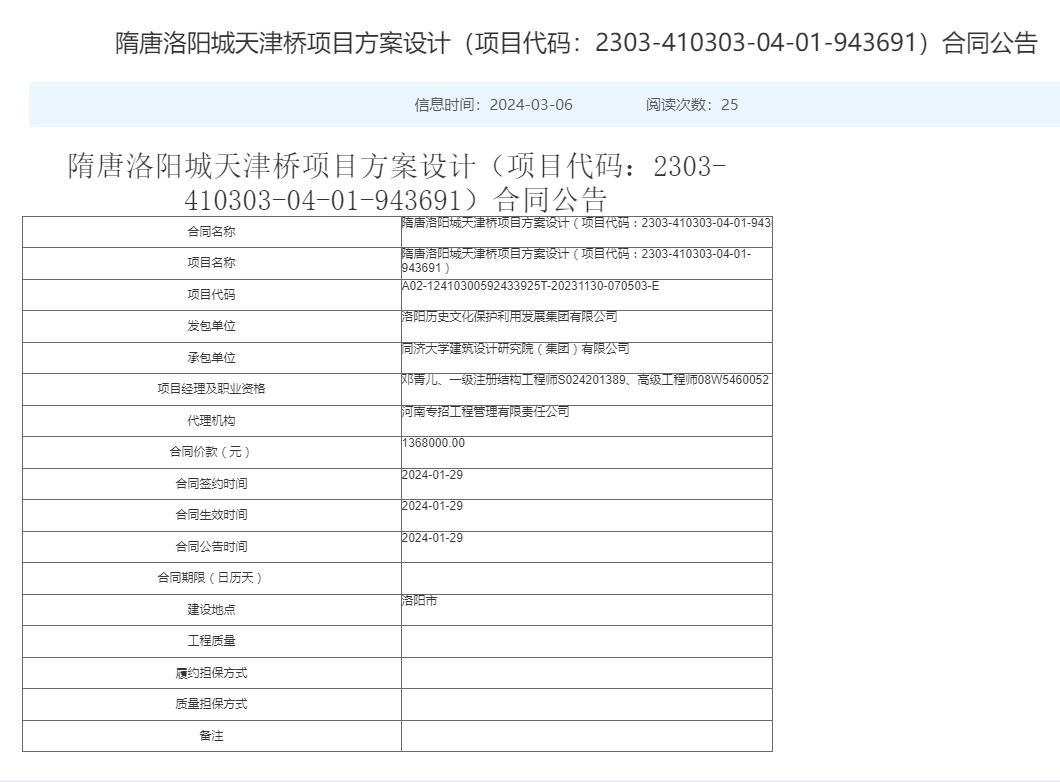
Task: Select the 合同生效时间 label
Action: [x=212, y=515]
